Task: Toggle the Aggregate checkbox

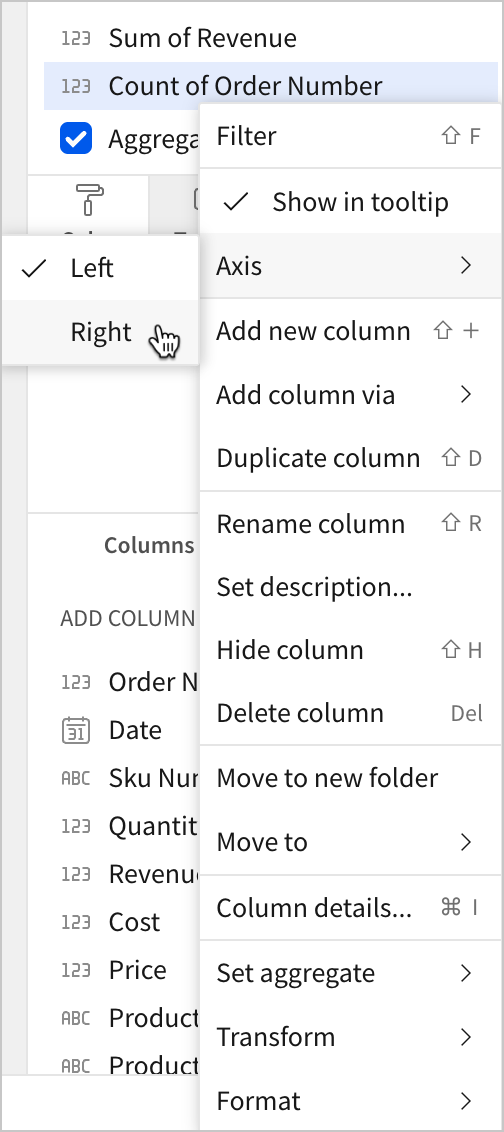Action: [76, 139]
